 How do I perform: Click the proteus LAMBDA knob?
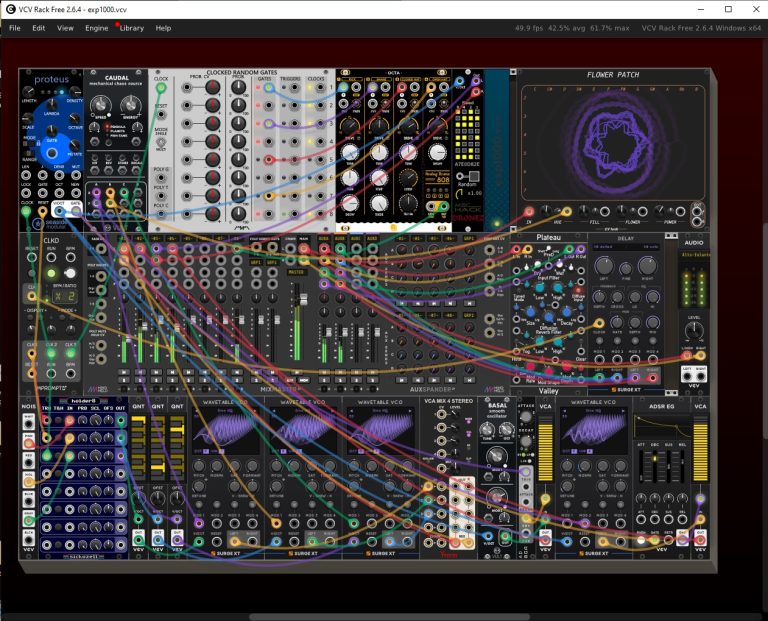(x=52, y=103)
